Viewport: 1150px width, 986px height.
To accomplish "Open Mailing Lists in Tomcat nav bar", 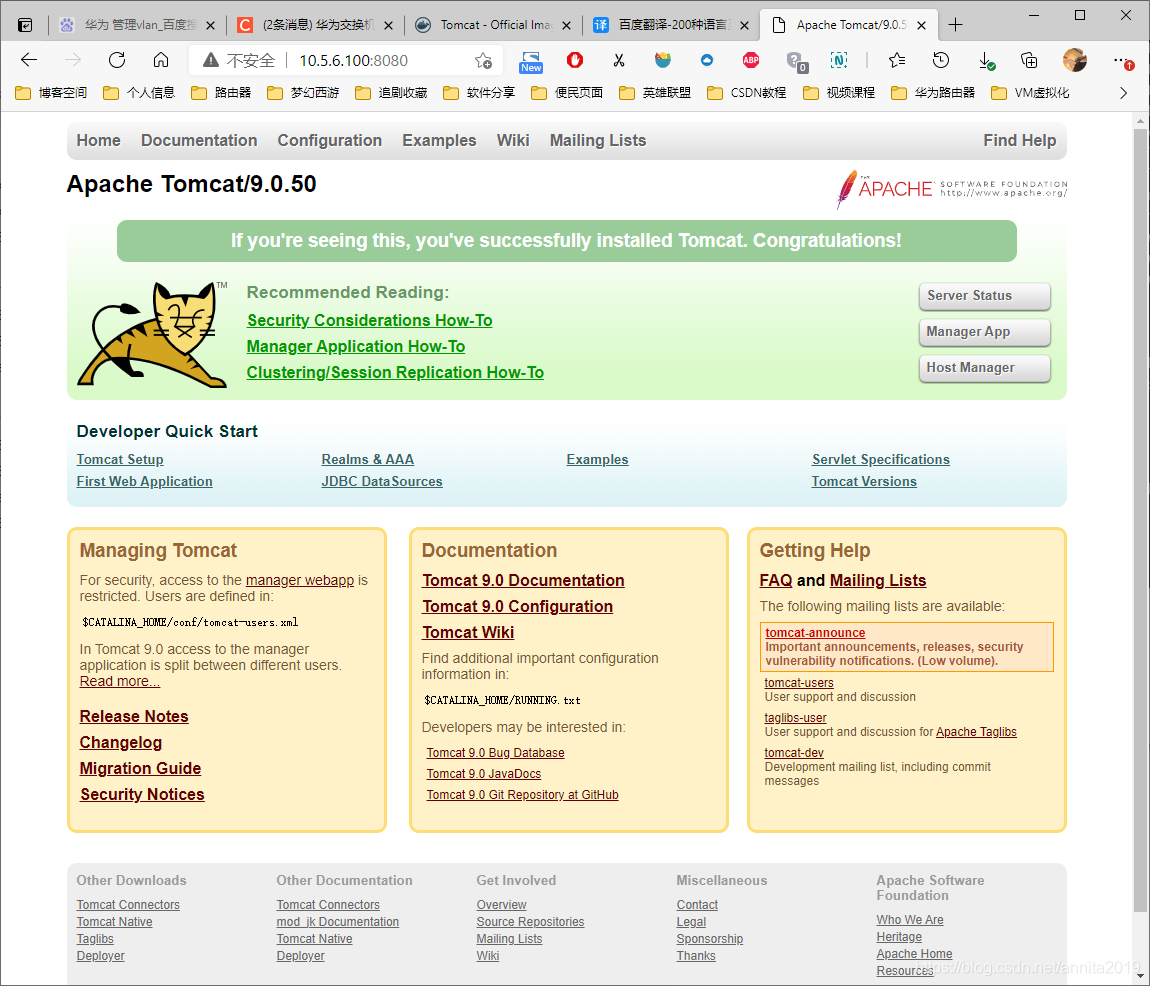I will [598, 140].
